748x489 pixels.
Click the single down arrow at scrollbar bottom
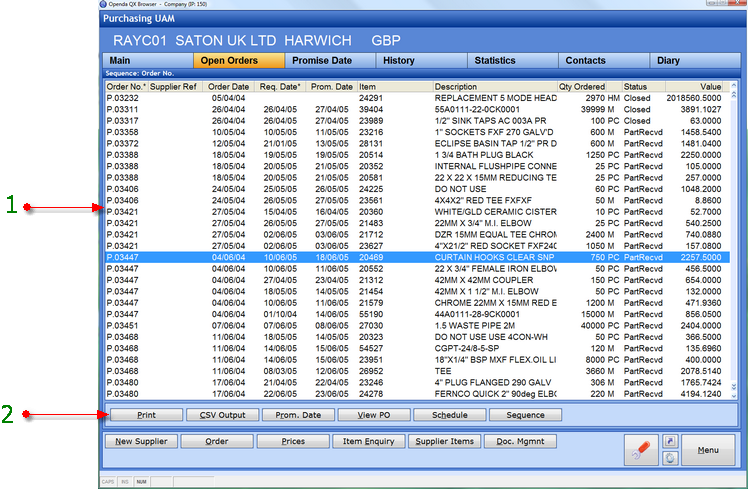coord(734,395)
